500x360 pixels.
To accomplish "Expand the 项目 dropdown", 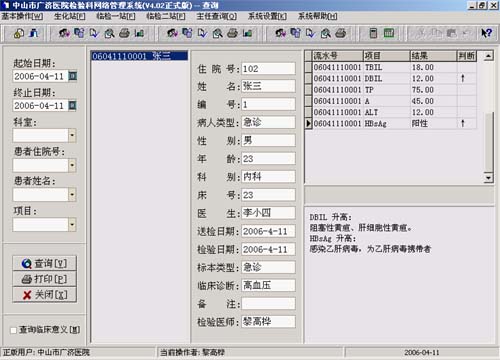I will coord(72,224).
